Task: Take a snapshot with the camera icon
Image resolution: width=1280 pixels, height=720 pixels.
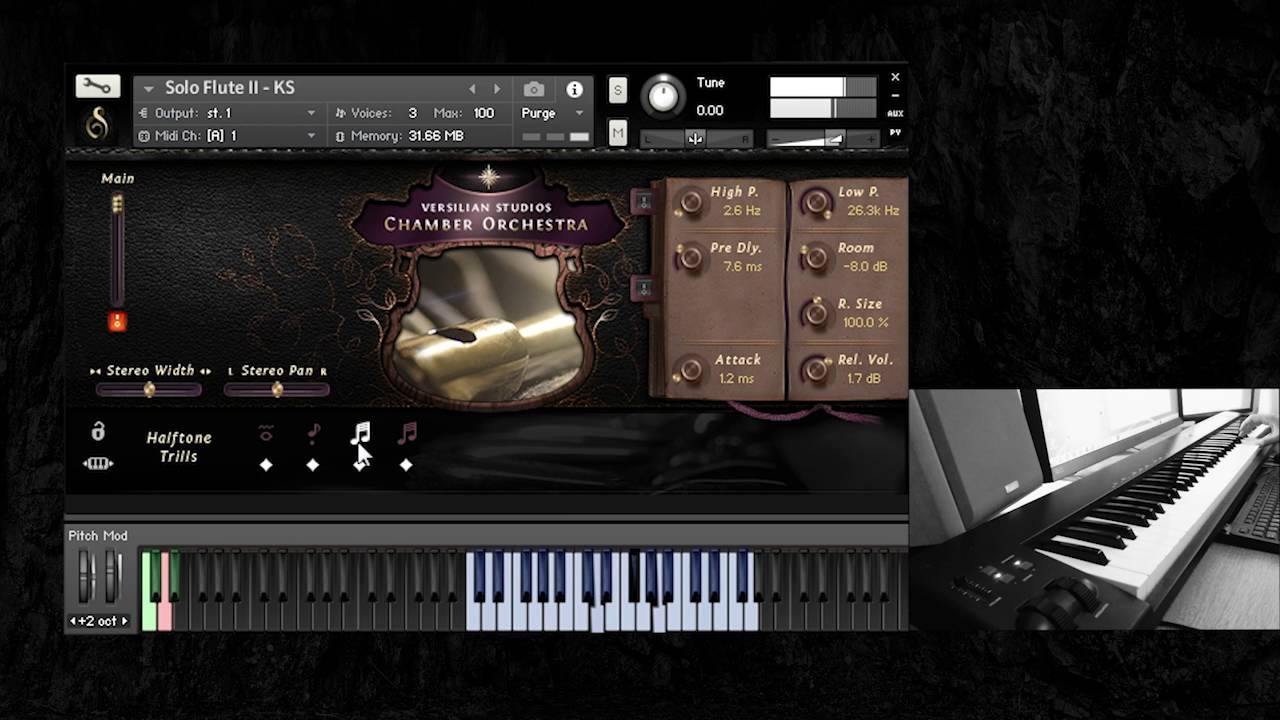Action: (x=534, y=89)
